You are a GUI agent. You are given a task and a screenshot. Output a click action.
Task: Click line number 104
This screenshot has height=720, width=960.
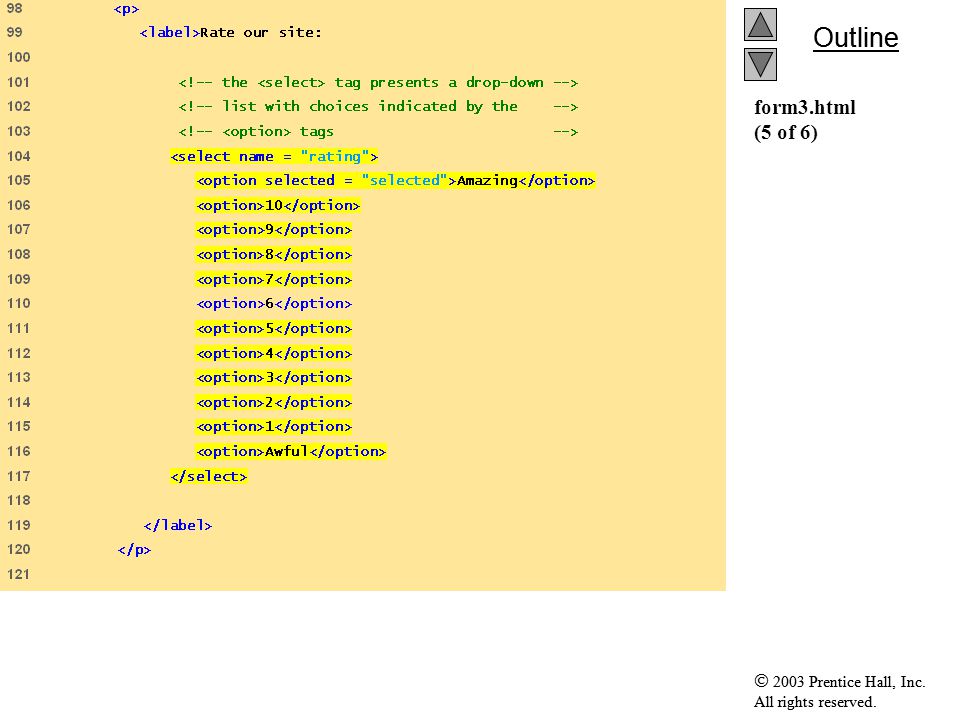coord(18,156)
